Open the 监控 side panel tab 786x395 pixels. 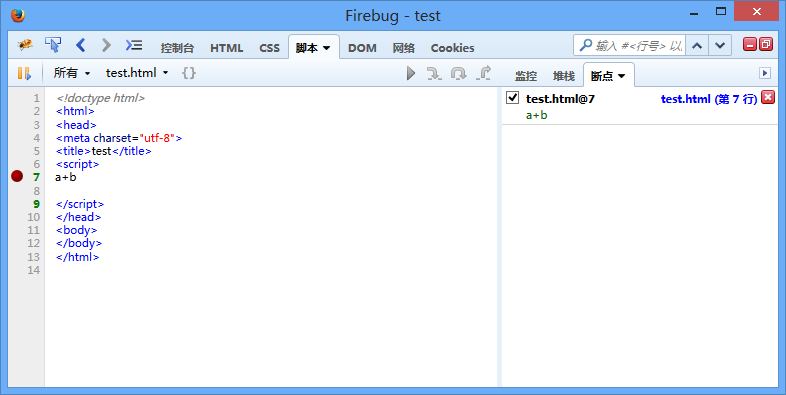pyautogui.click(x=526, y=76)
